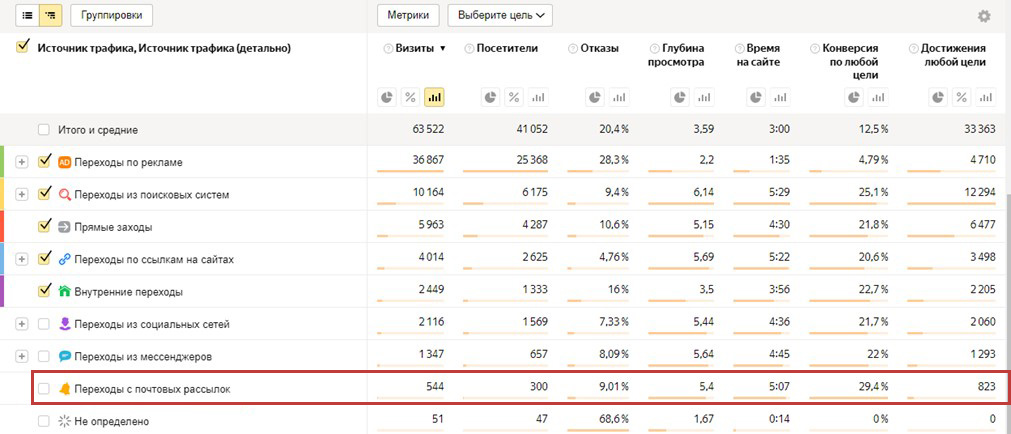Enable Переходы с почтовых рассылок checkbox
1011x434 pixels.
[x=43, y=389]
